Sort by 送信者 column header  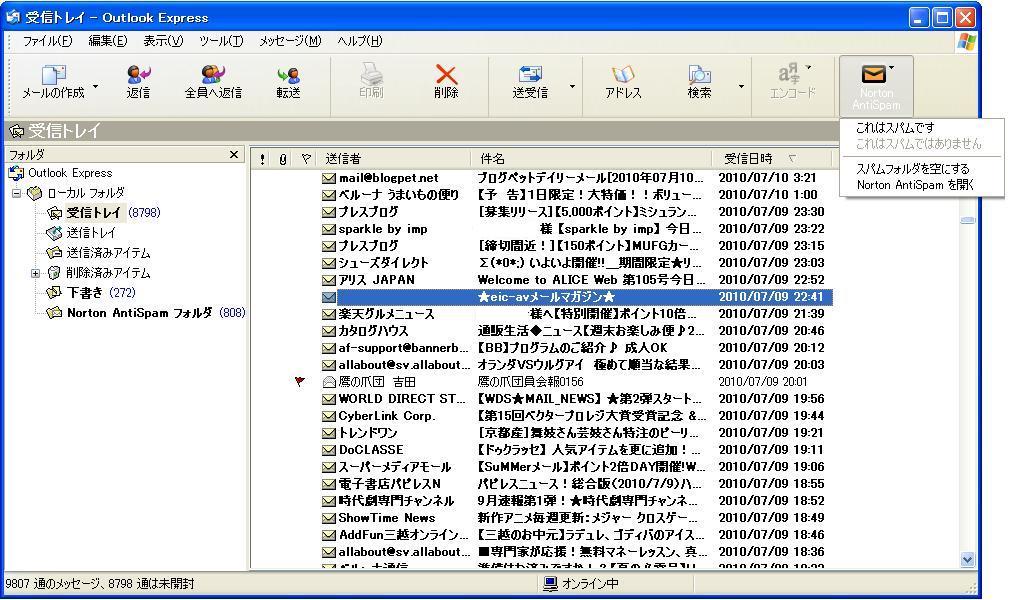pos(394,159)
